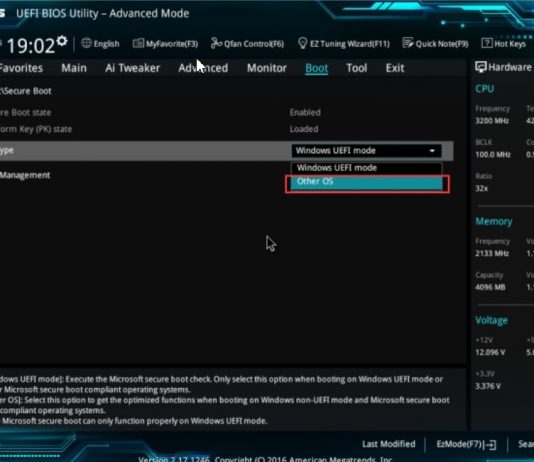Click the 19:02 clock display

point(31,45)
